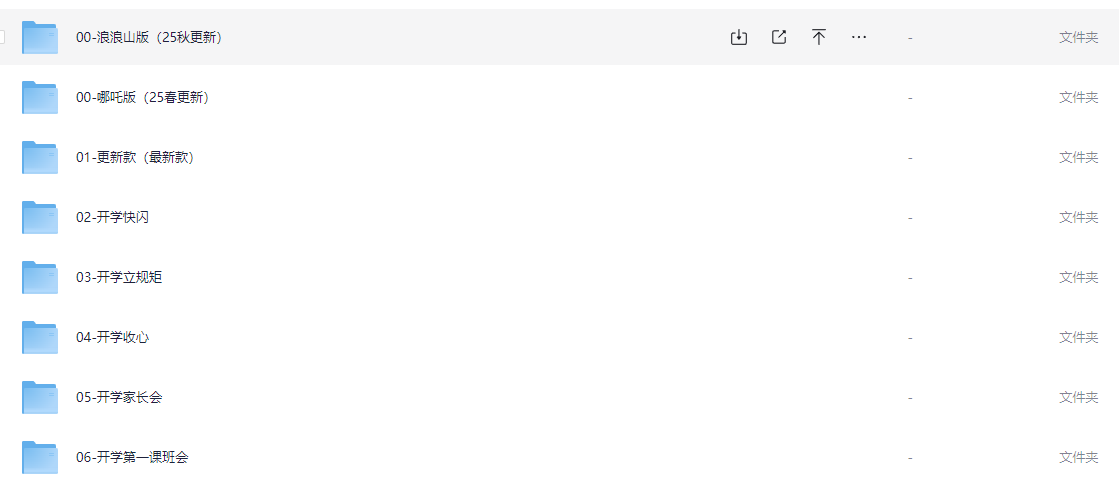Click the share icon on the 00-浪浪山版 row
Screen dimensions: 1119x486
point(779,37)
